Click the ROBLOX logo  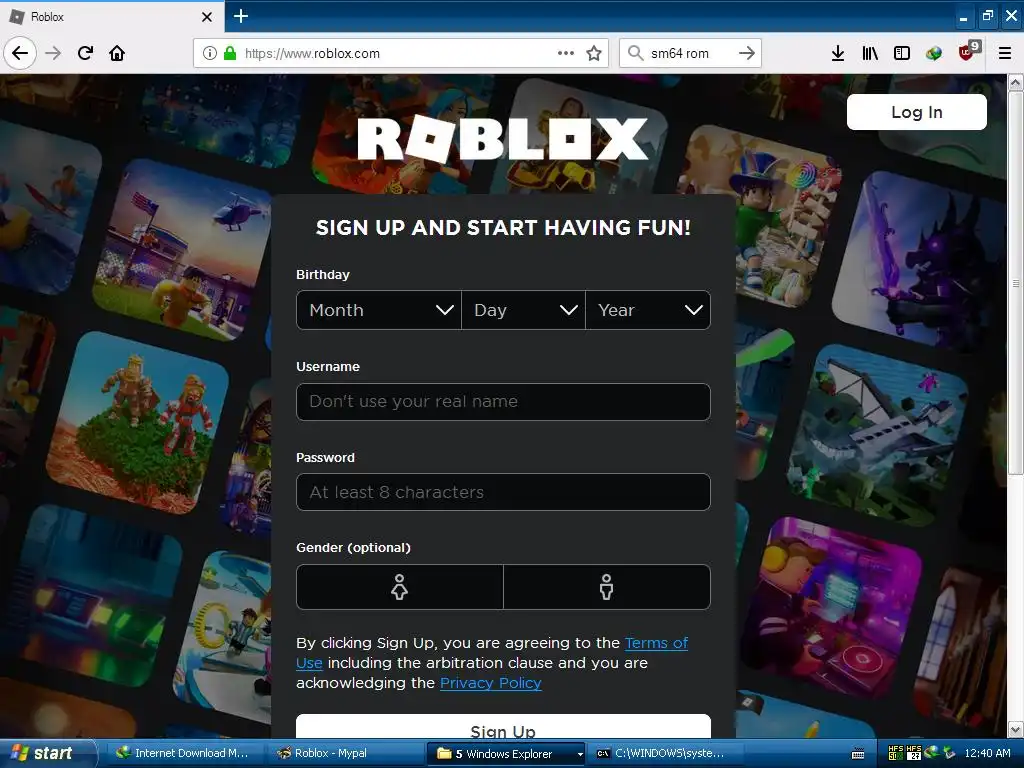pos(503,139)
